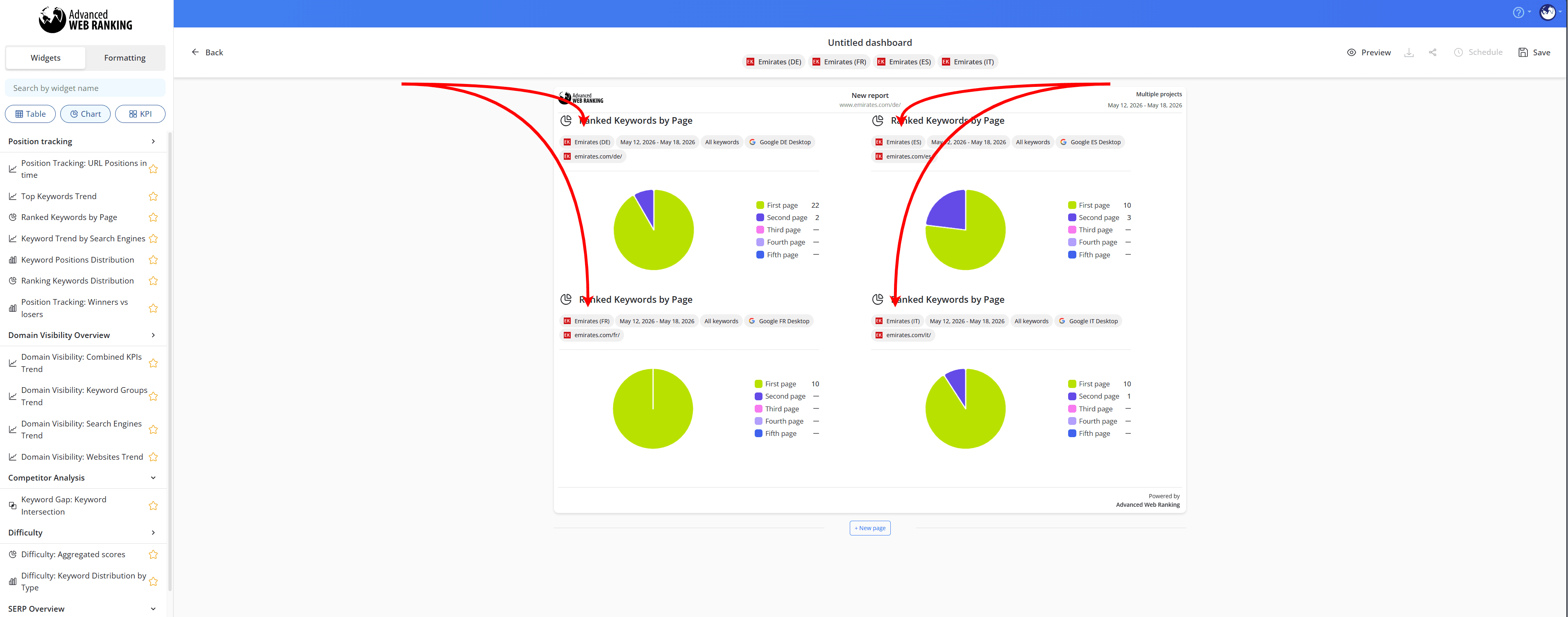The image size is (1568, 617).
Task: Expand the Domain Visibility Overview section
Action: coord(153,335)
